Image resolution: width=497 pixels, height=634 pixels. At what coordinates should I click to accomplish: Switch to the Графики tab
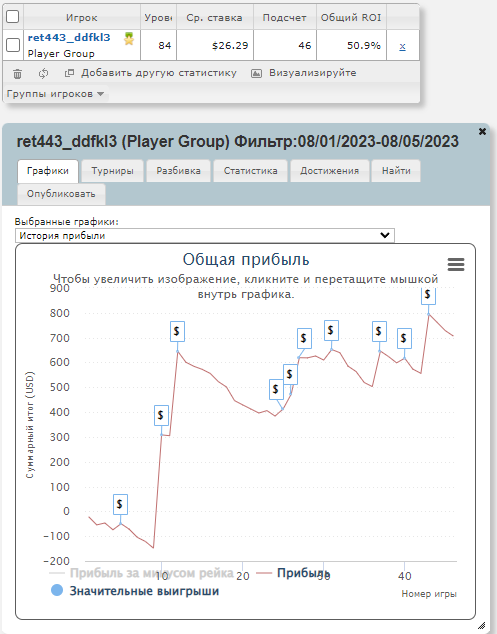(x=48, y=171)
